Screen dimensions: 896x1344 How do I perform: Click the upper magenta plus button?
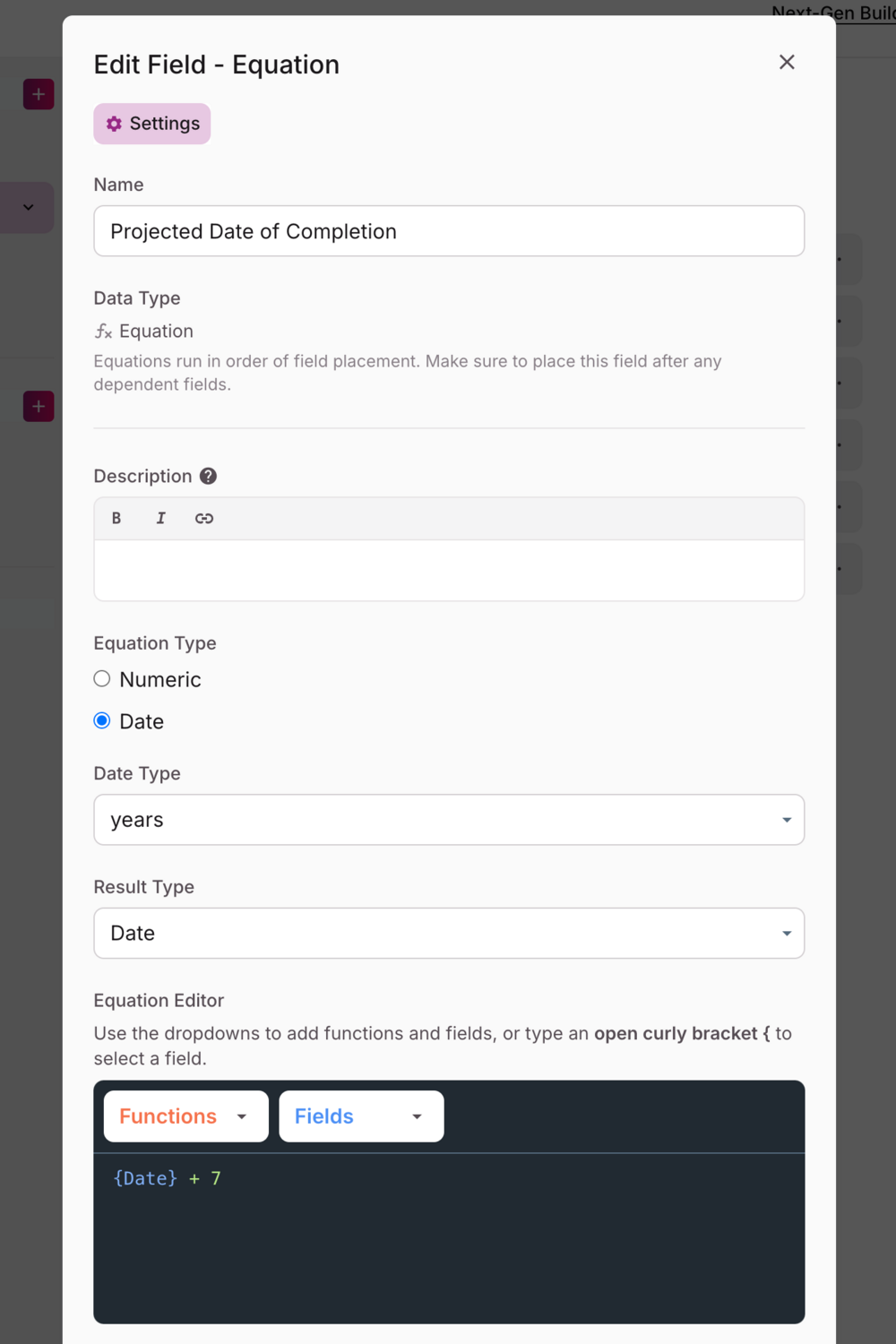39,94
